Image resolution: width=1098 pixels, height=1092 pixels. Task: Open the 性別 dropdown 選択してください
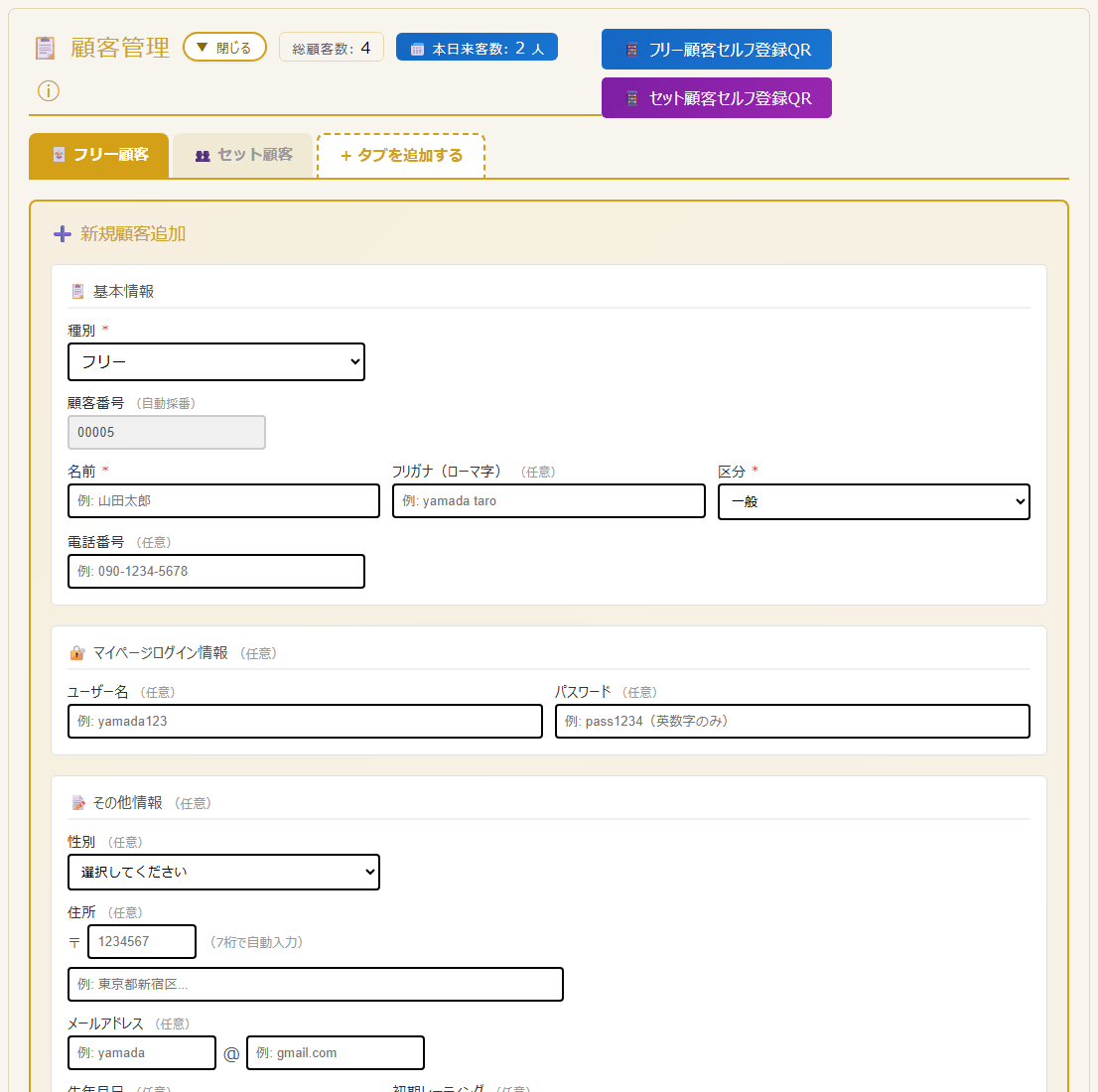223,872
